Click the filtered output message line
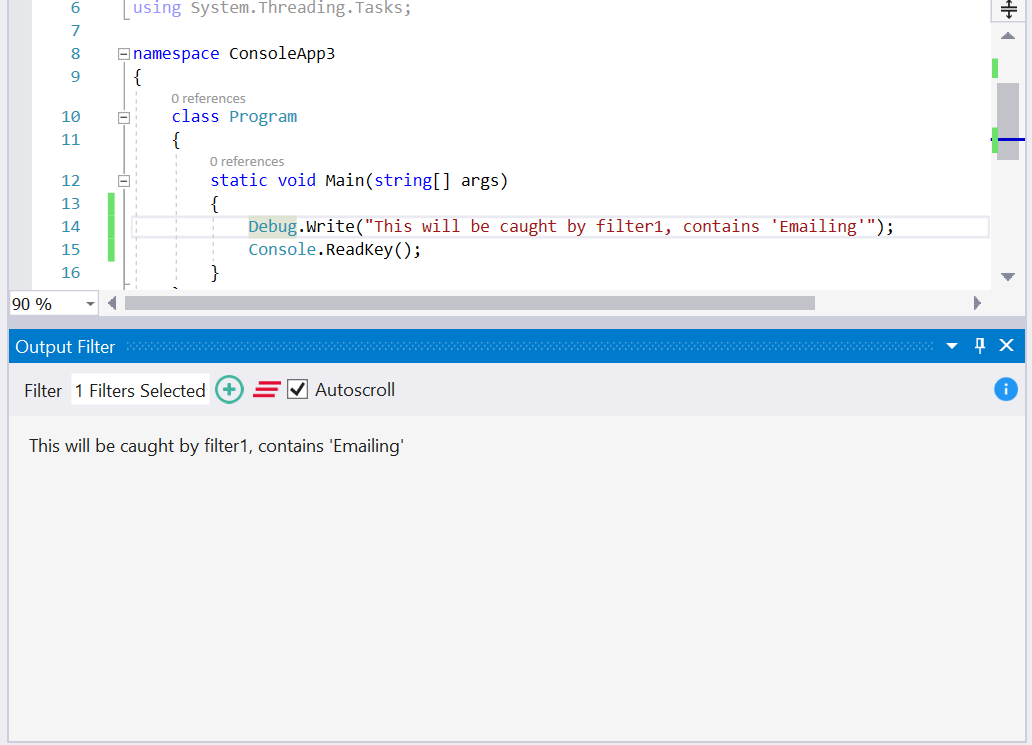Viewport: 1032px width, 745px height. click(216, 446)
